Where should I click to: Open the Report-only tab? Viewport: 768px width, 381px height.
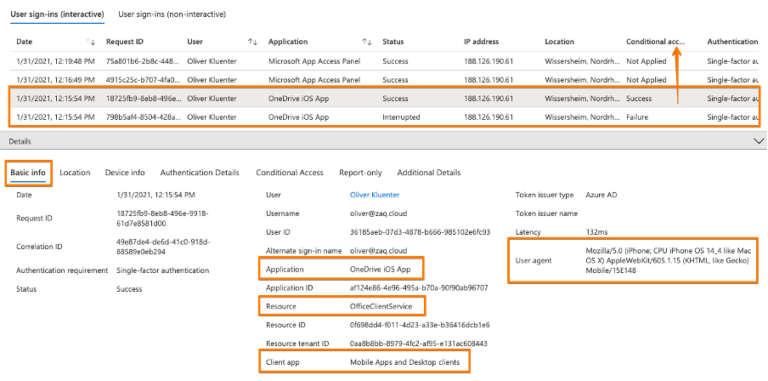[360, 172]
